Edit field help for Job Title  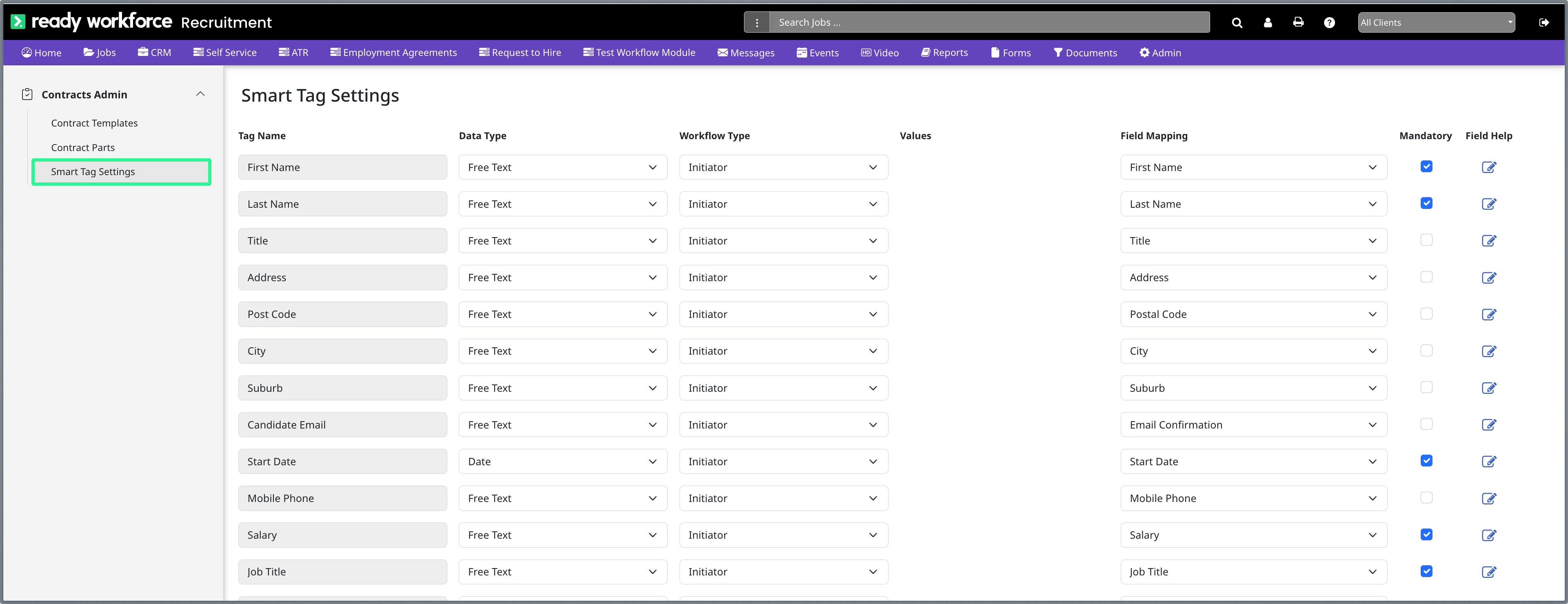pos(1489,572)
